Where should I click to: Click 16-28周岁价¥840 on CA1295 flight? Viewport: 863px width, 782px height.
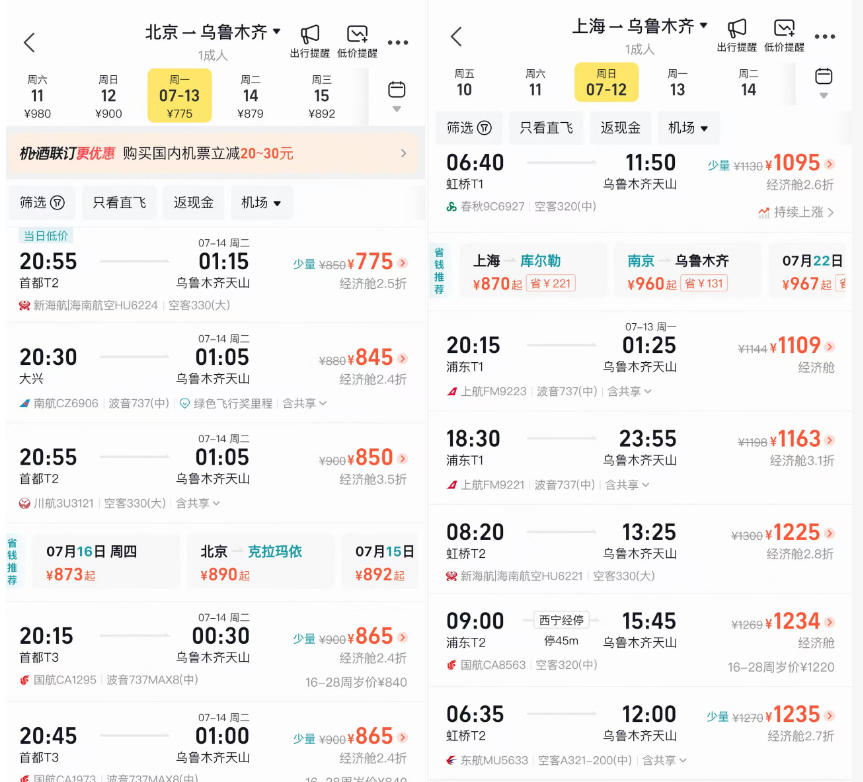pos(356,682)
